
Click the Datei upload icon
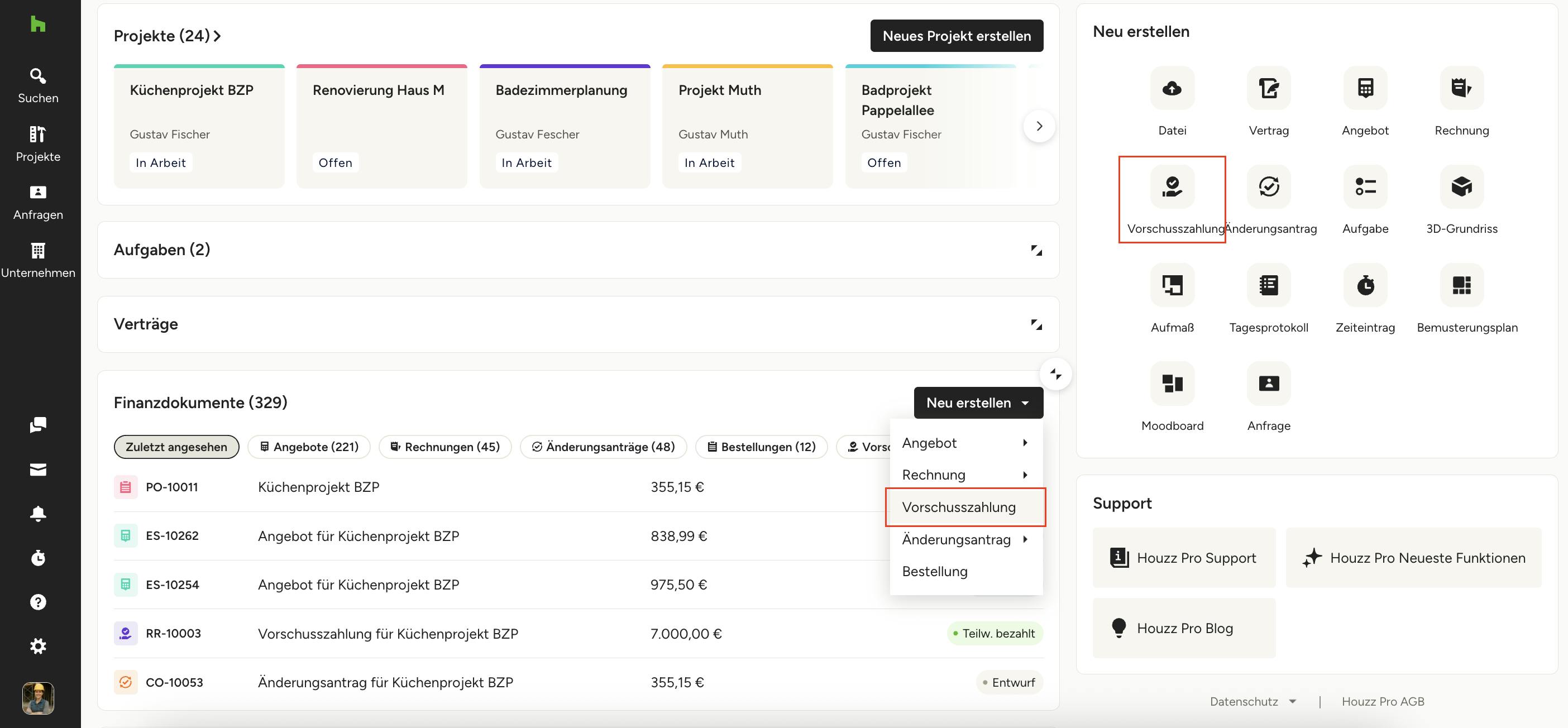1172,88
